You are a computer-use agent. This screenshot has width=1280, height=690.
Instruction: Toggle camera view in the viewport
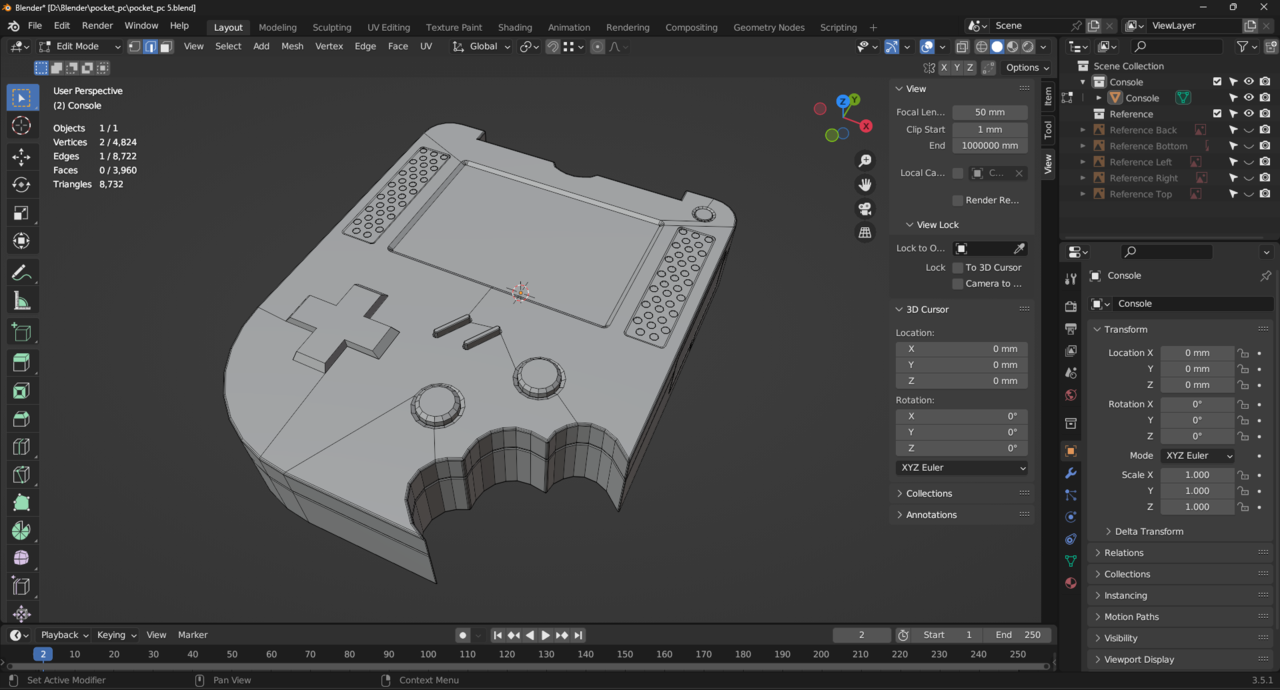pos(865,209)
